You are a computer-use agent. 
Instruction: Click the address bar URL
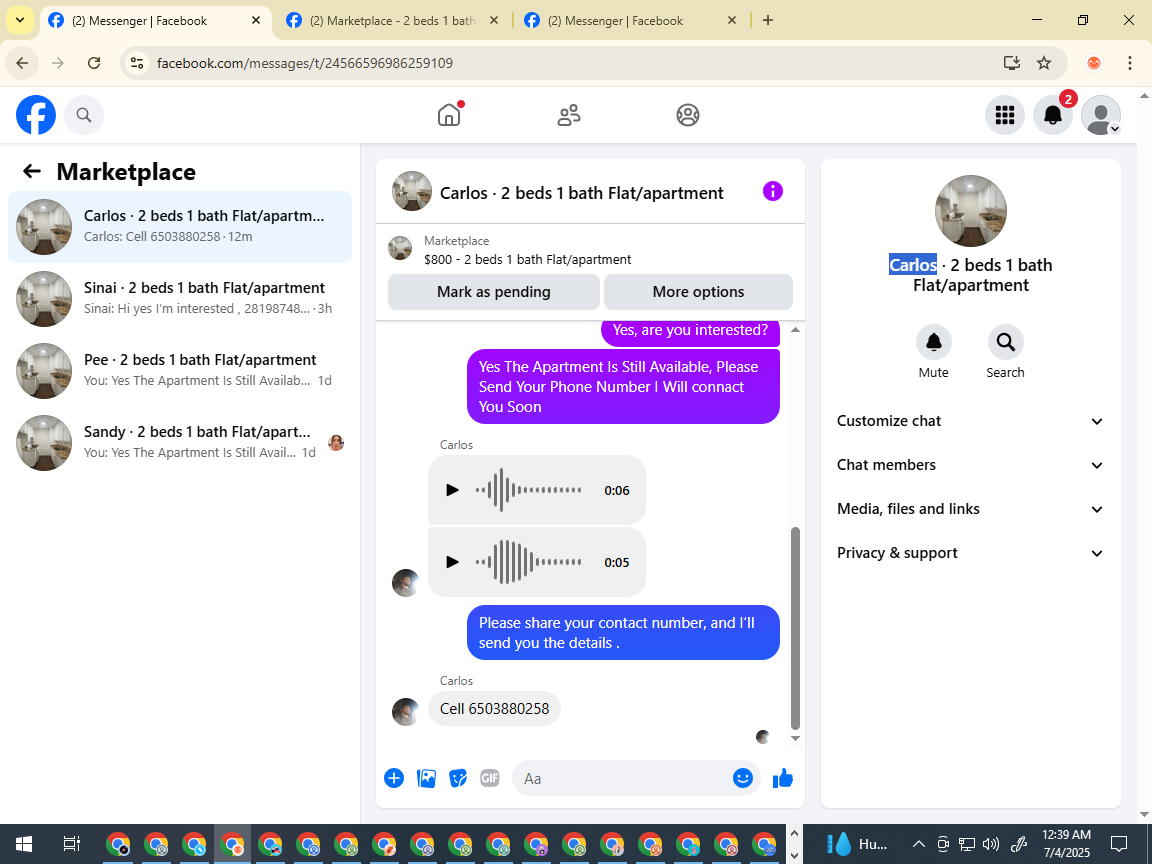coord(305,63)
